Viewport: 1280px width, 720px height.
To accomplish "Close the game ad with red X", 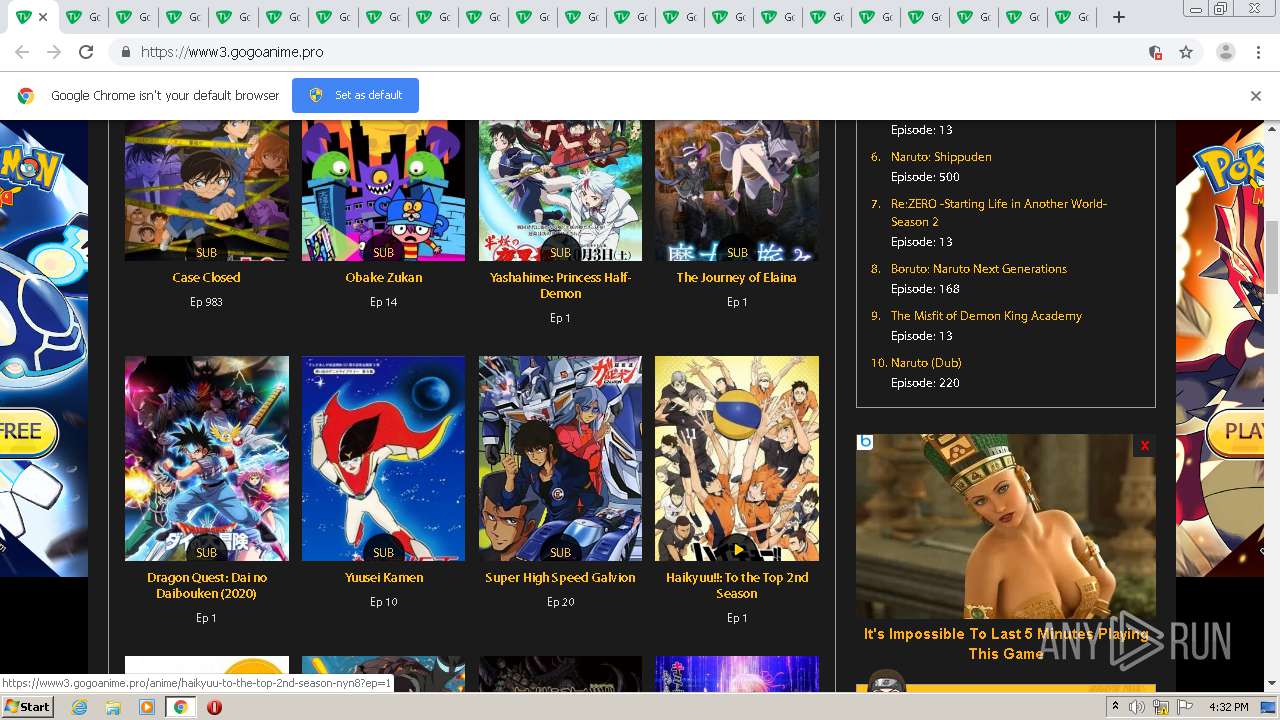I will coord(1144,445).
